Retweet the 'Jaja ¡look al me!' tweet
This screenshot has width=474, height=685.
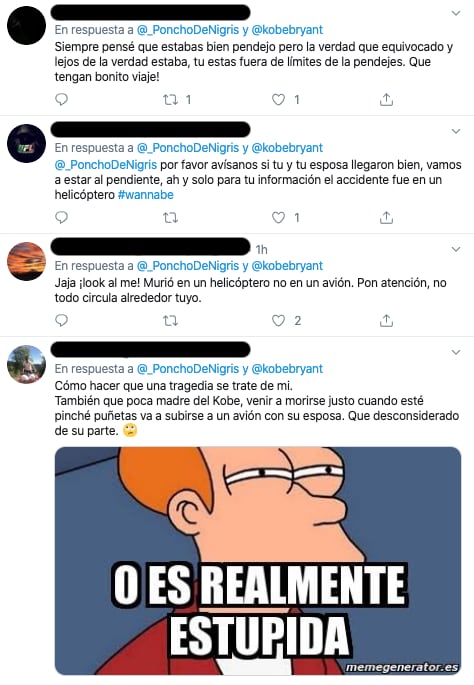pos(170,321)
